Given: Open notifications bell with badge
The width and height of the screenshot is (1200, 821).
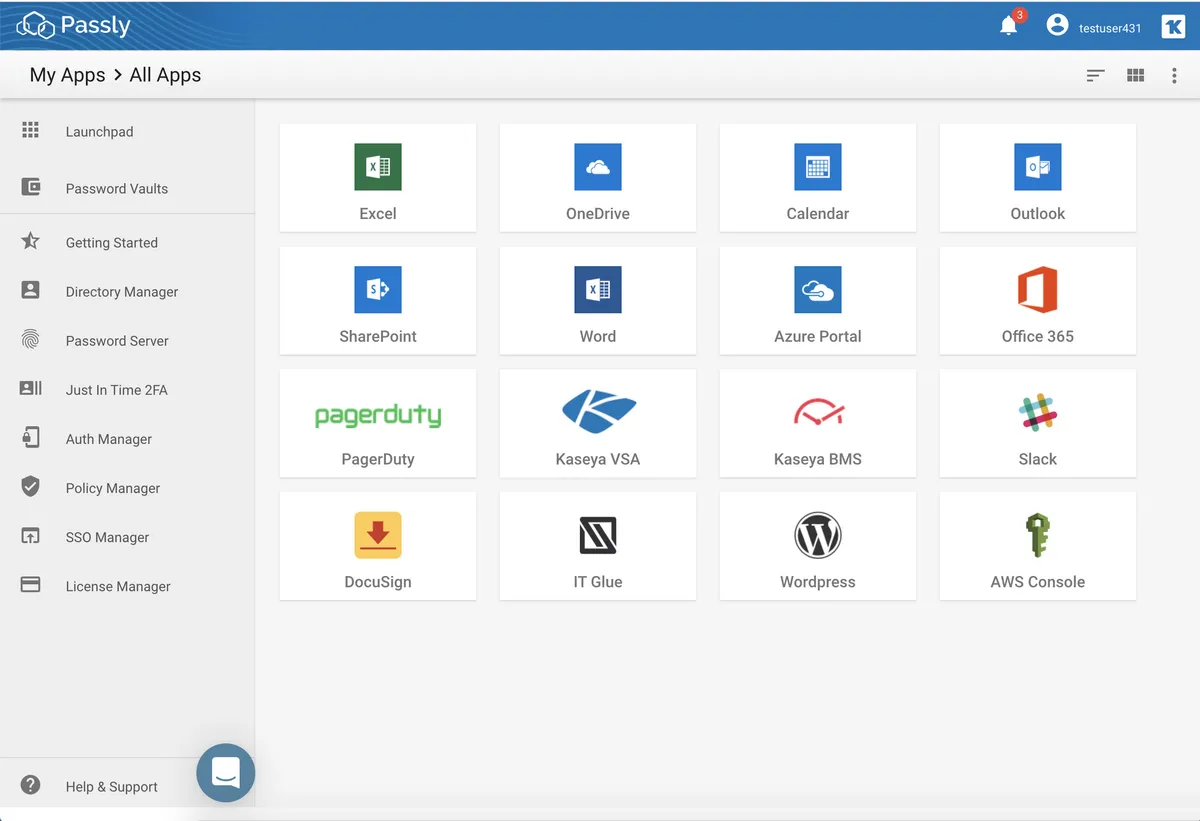Looking at the screenshot, I should [x=1010, y=25].
